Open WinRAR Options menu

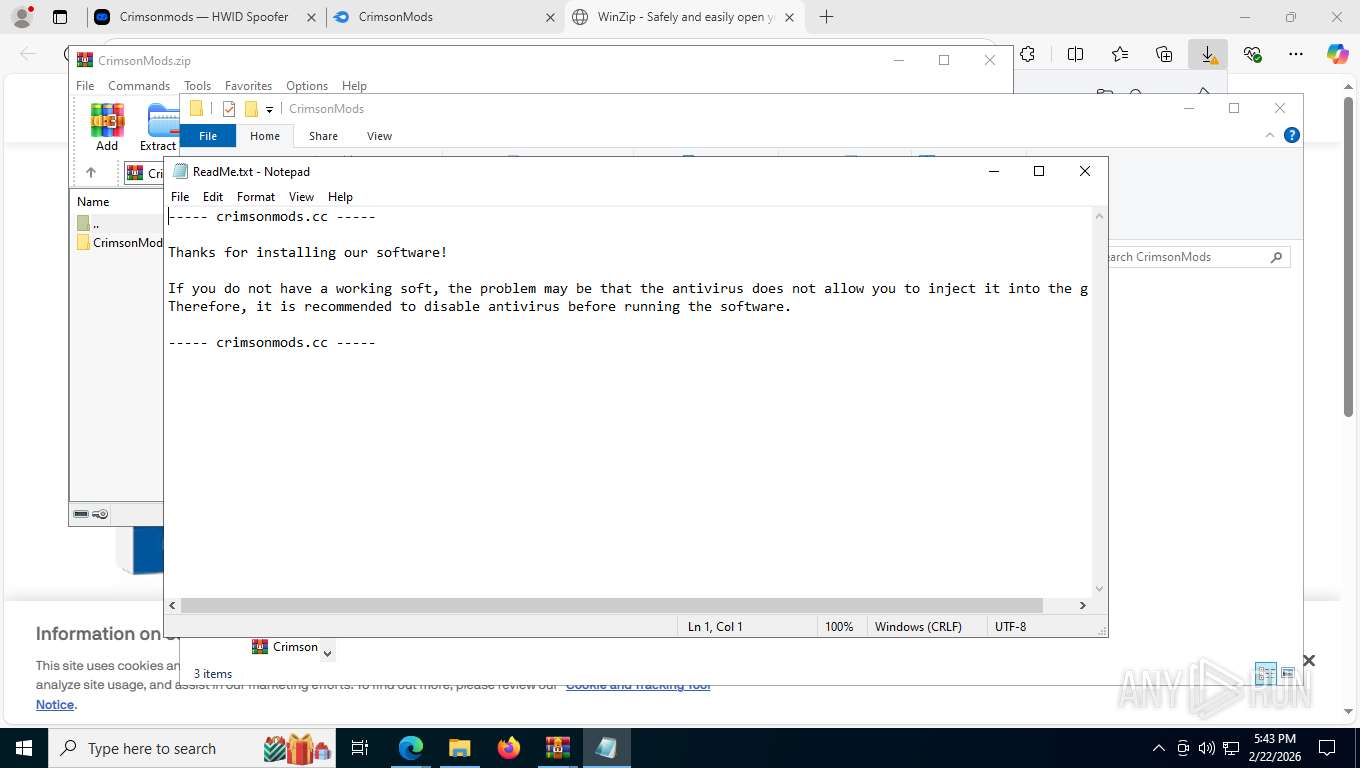[x=307, y=86]
